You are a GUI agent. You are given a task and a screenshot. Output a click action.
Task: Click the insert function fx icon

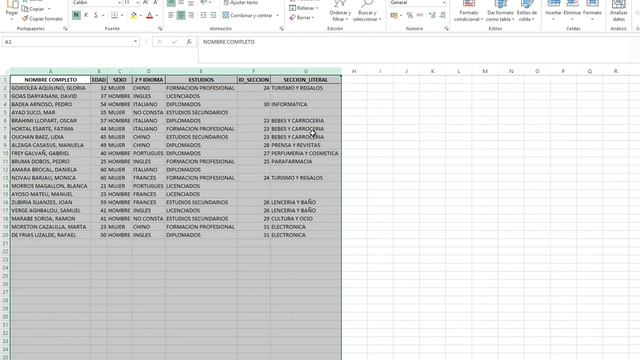pos(189,42)
